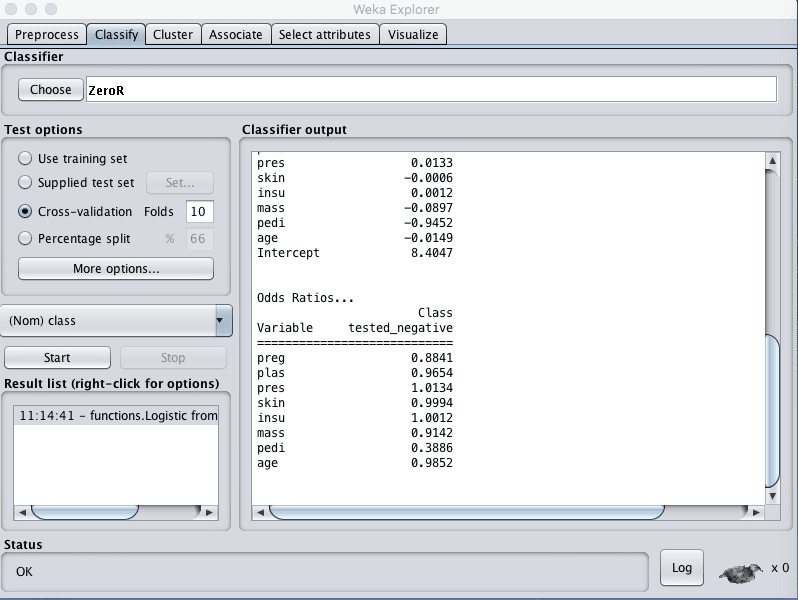Click the Weka bird icon in status area
The image size is (798, 600).
click(x=740, y=573)
